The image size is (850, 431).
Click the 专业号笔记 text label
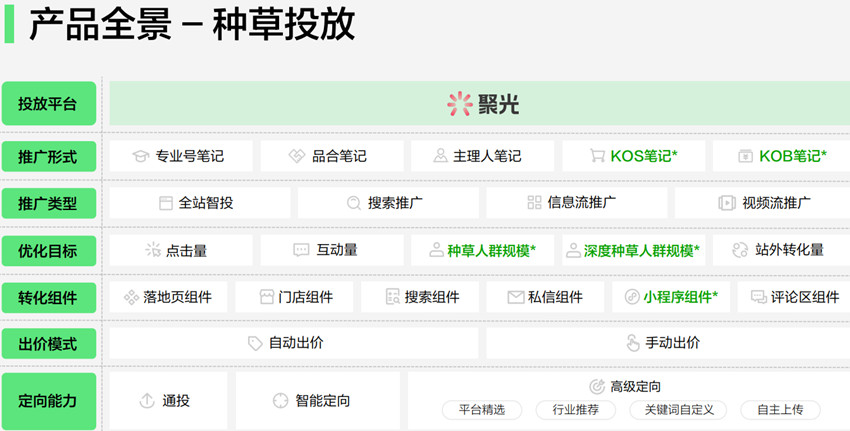[190, 156]
